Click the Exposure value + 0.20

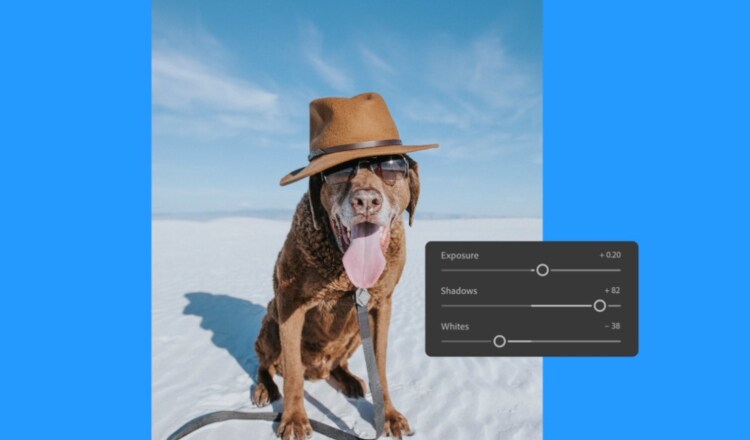click(x=610, y=255)
